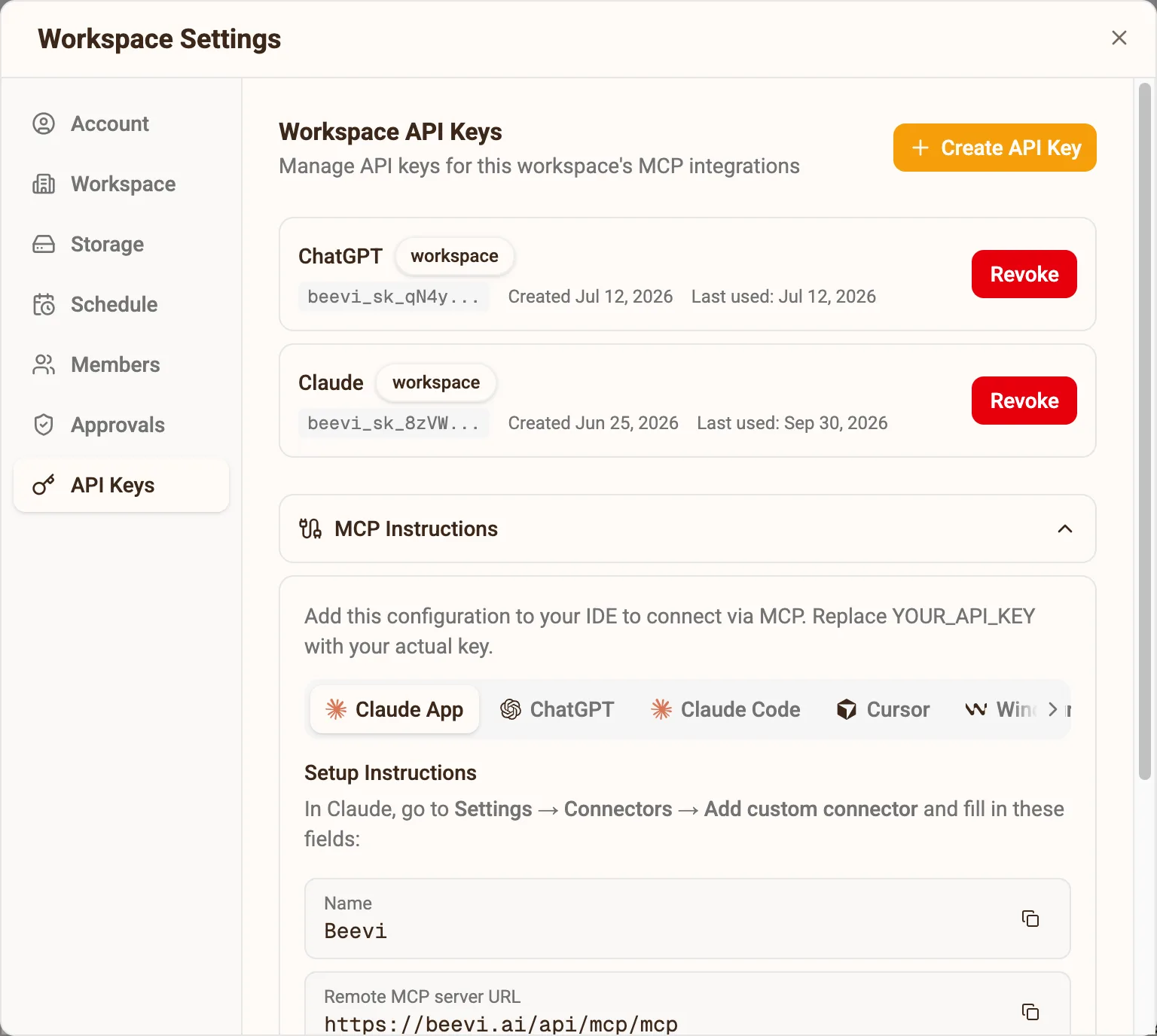
Task: Click the MCP Instructions cable icon
Action: tap(310, 529)
